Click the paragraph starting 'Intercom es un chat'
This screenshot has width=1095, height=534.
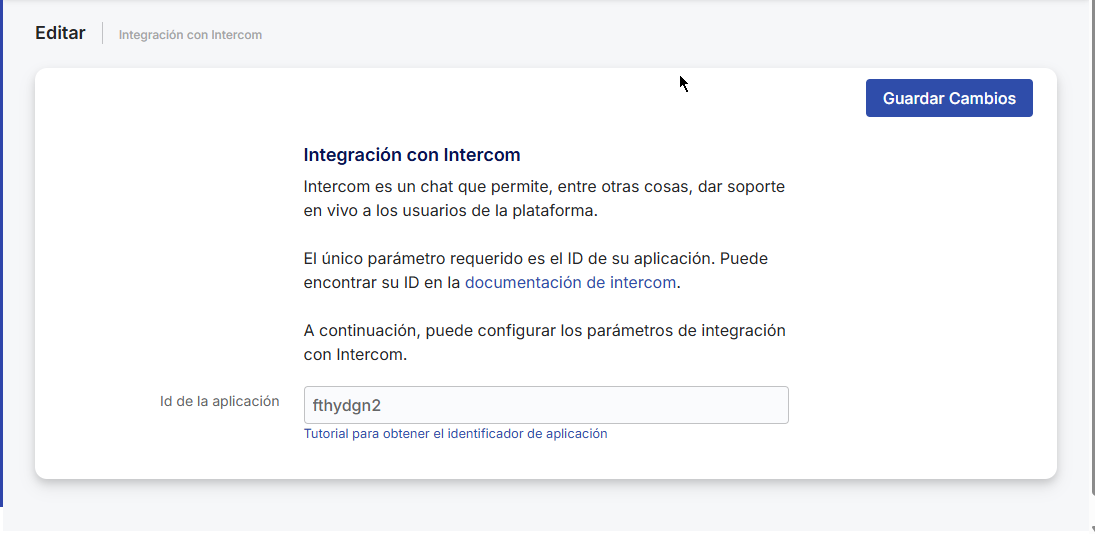pyautogui.click(x=543, y=198)
